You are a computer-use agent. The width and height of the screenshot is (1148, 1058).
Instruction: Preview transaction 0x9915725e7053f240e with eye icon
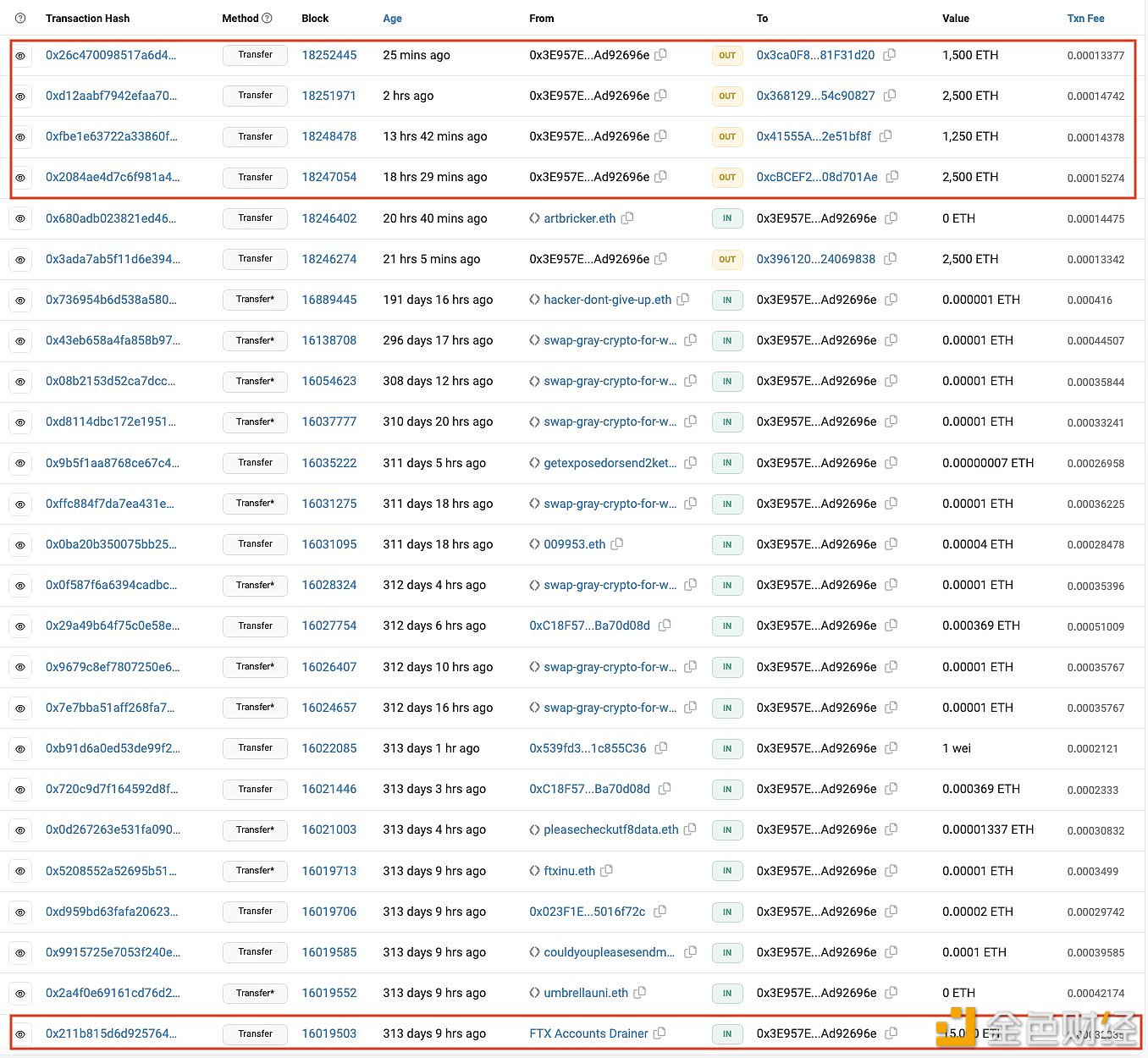(20, 953)
